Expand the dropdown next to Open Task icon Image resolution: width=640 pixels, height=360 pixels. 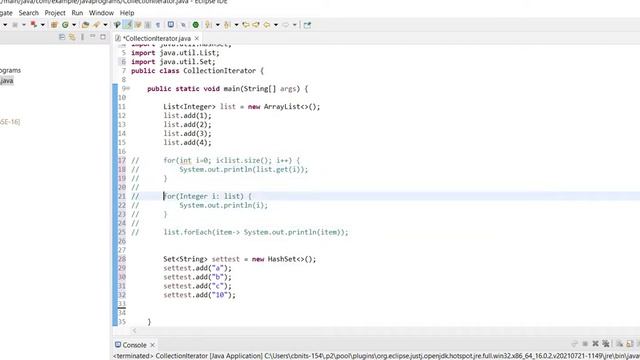coord(105,25)
